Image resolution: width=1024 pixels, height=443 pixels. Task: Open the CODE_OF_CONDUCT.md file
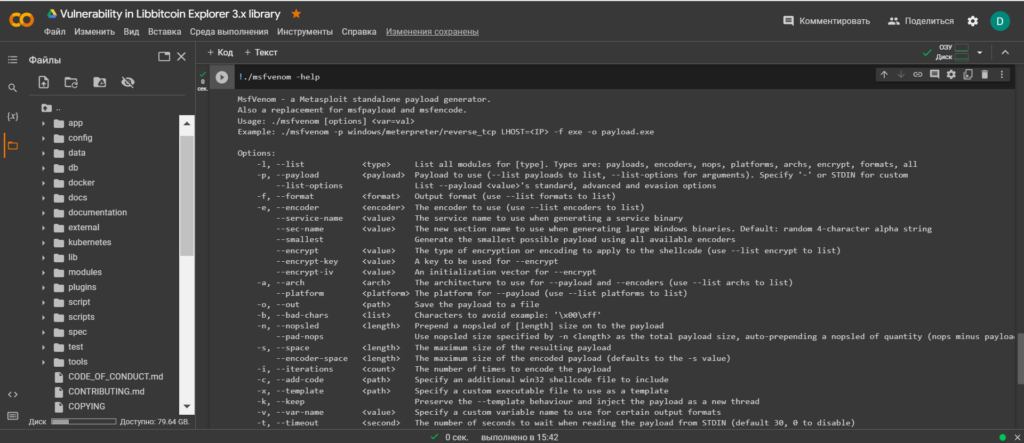(116, 376)
